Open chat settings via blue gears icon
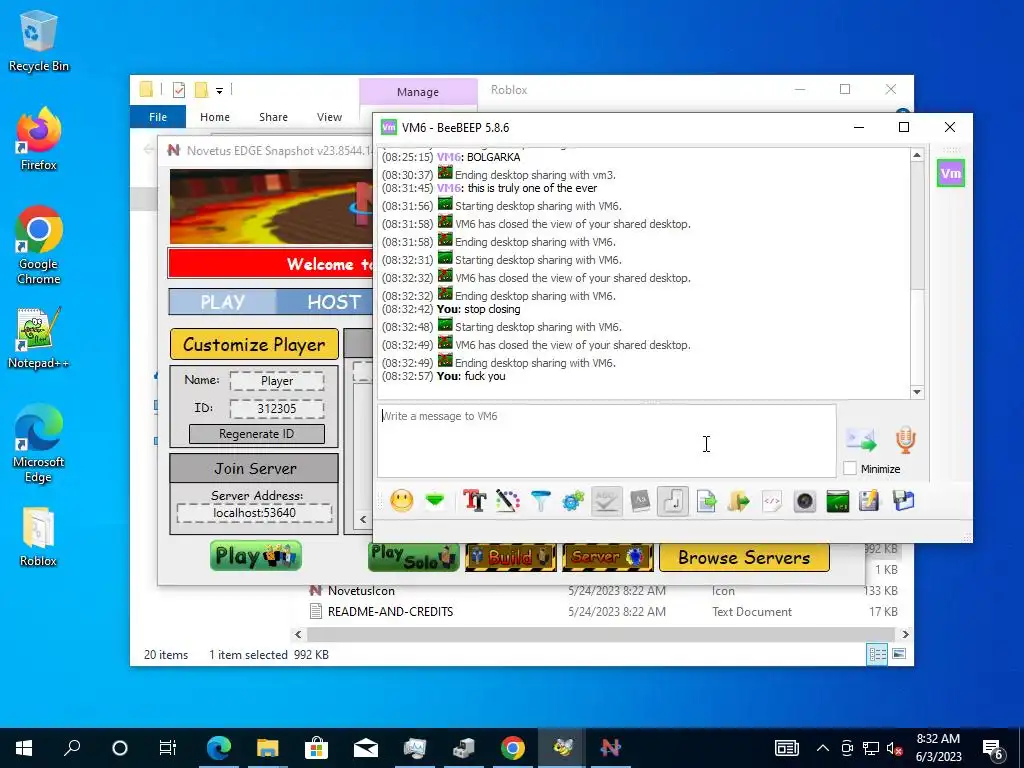This screenshot has height=768, width=1024. [x=573, y=501]
